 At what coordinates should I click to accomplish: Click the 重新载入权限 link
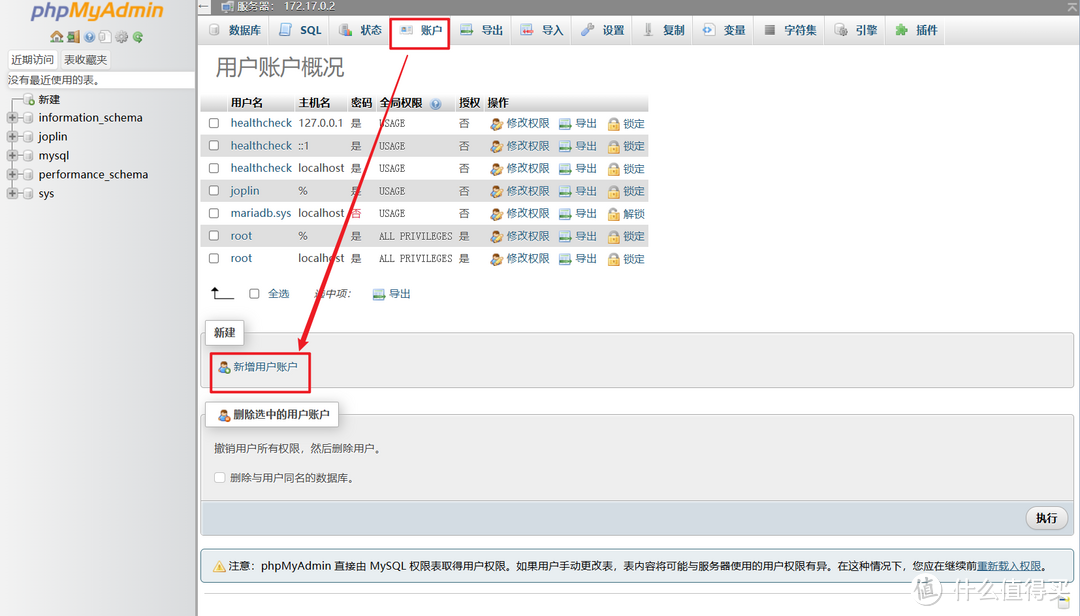[1009, 566]
